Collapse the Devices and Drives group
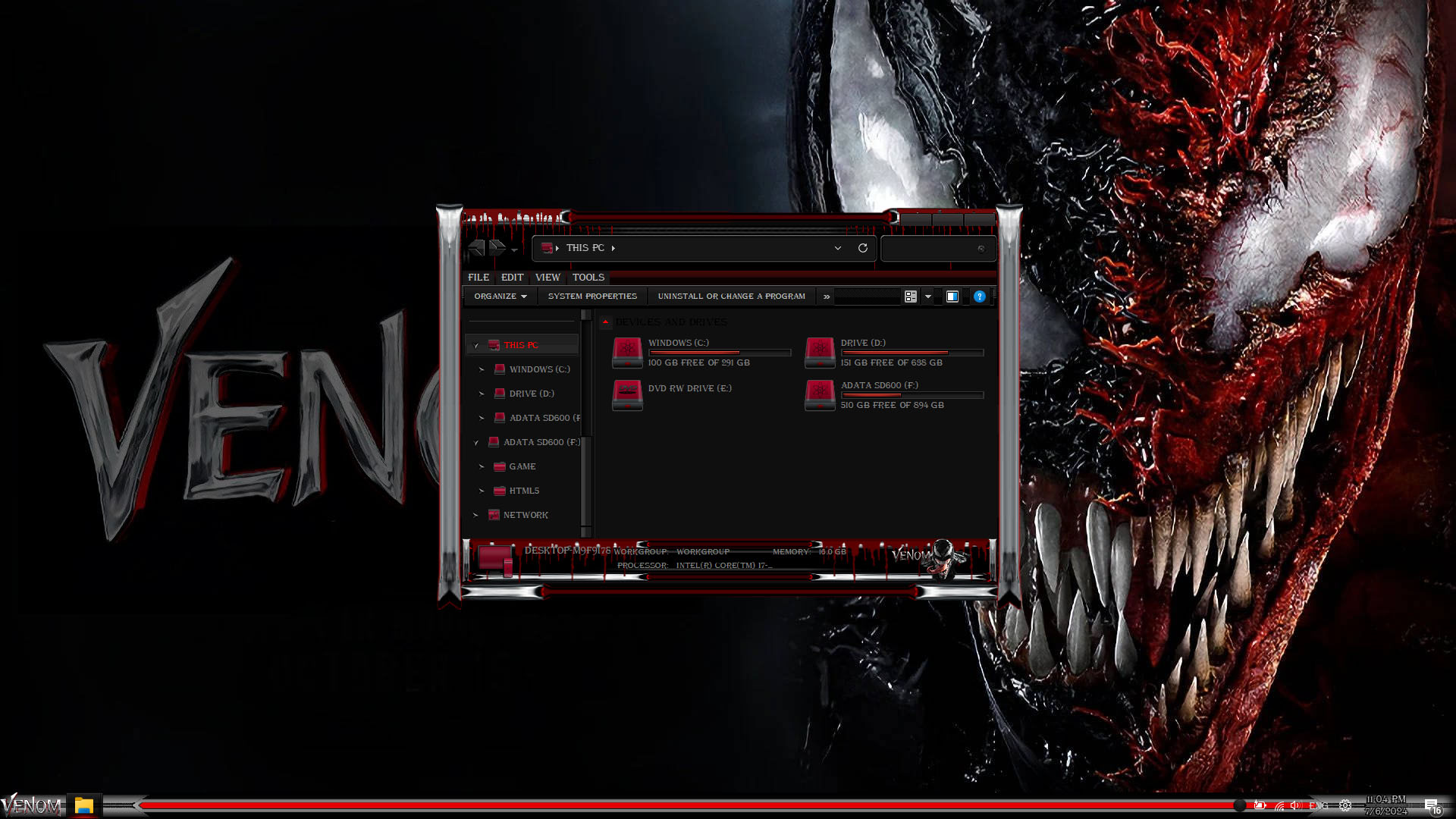The height and width of the screenshot is (819, 1456). (x=605, y=322)
